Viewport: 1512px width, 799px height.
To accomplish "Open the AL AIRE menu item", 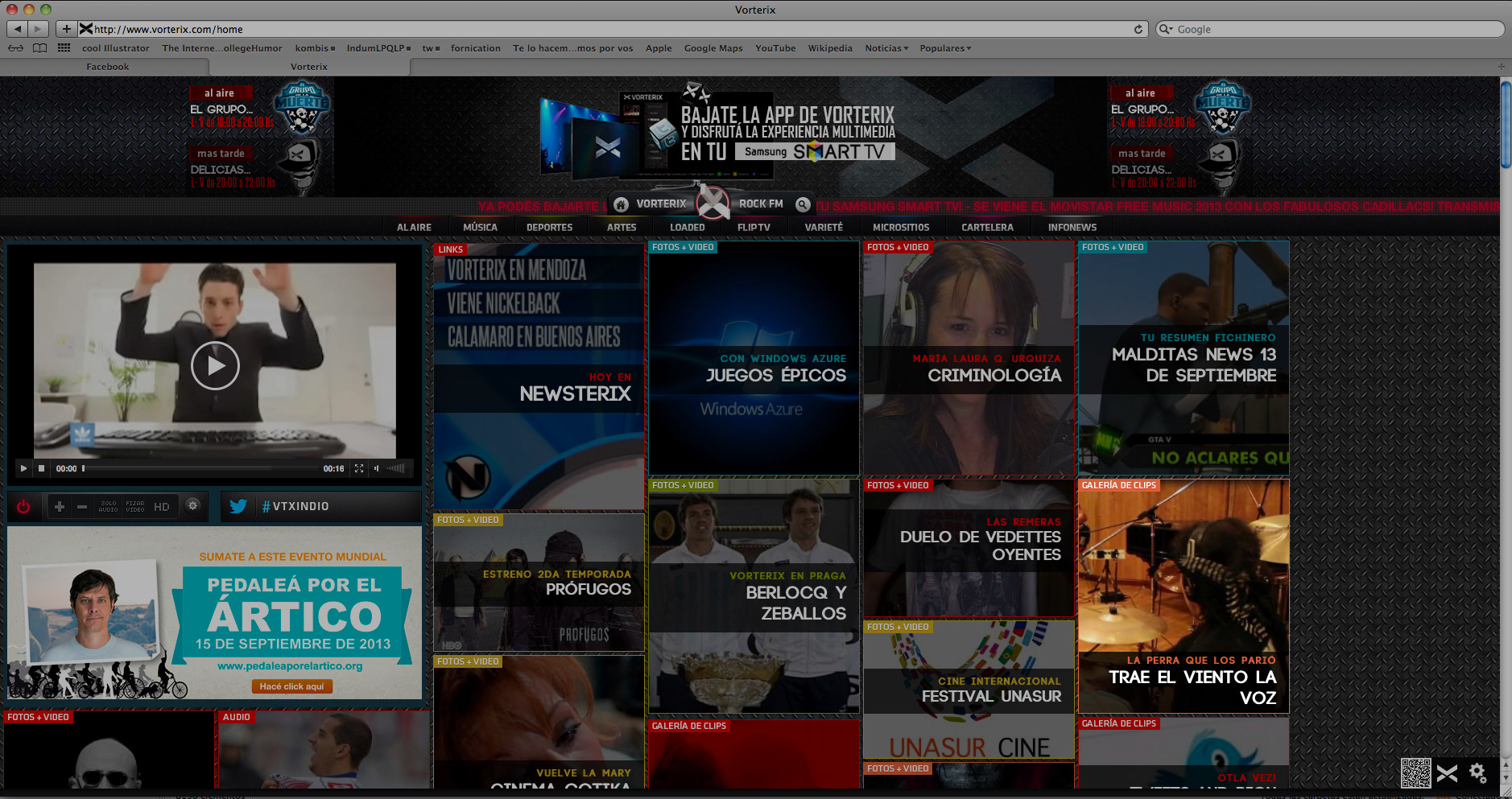I will 414,228.
